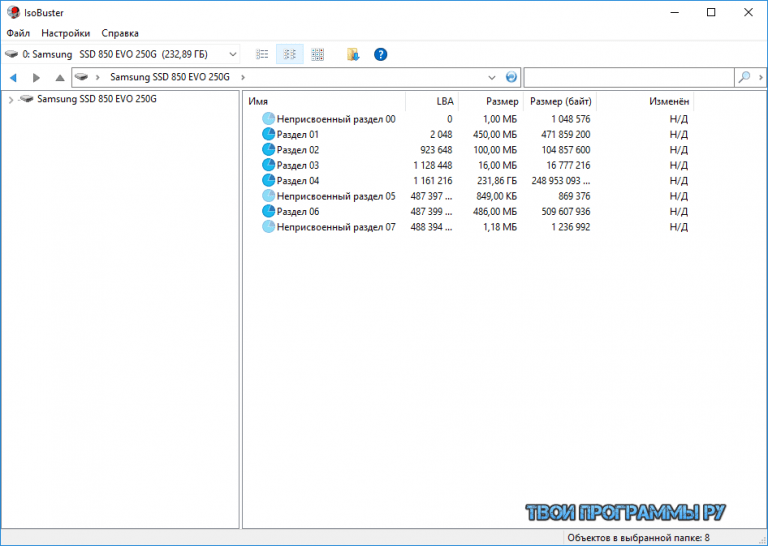Screen dimensions: 768x546
Task: Open the address bar history dropdown
Action: [492, 77]
